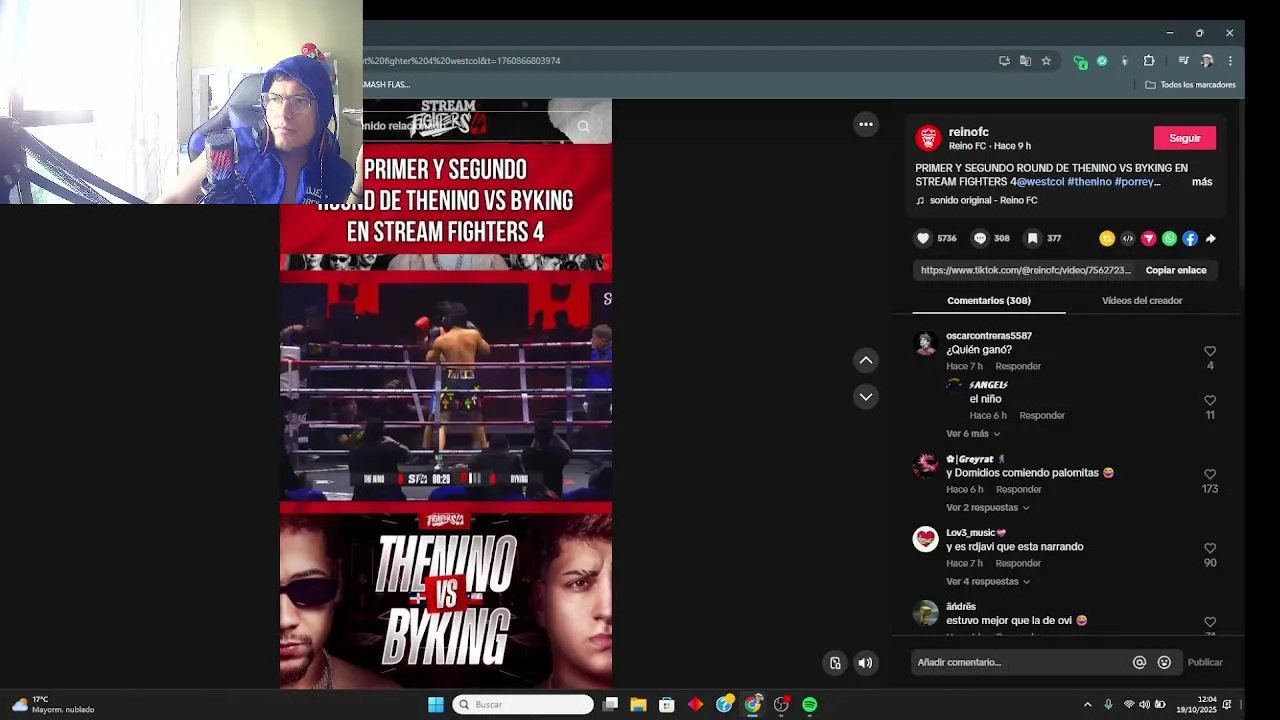1280x720 pixels.
Task: Expand 'Ver 2 respuestas' under Greyrat's comment
Action: click(x=988, y=508)
